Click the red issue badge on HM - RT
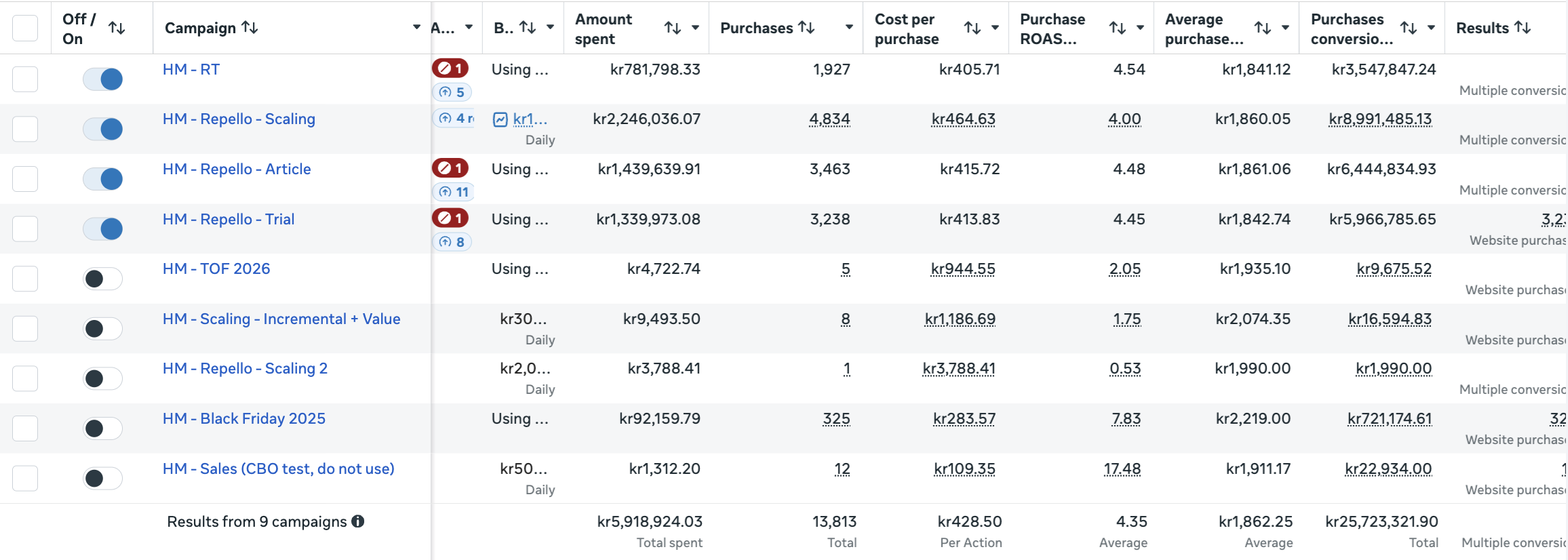Image resolution: width=1568 pixels, height=560 pixels. (450, 68)
